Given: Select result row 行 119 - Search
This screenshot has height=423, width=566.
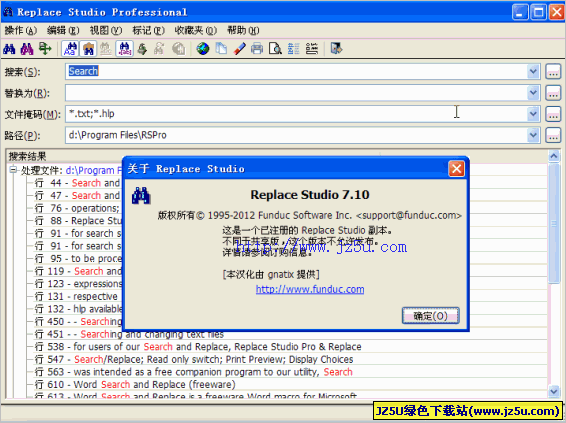Looking at the screenshot, I should tap(78, 271).
